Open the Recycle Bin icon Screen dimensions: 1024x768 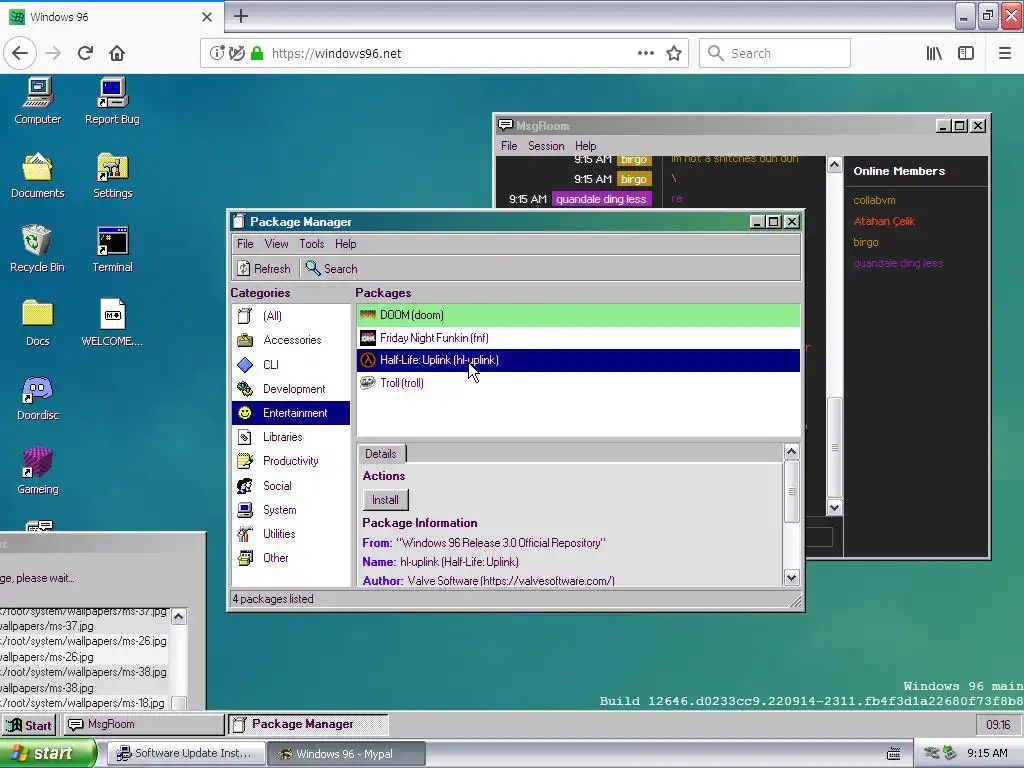[38, 249]
